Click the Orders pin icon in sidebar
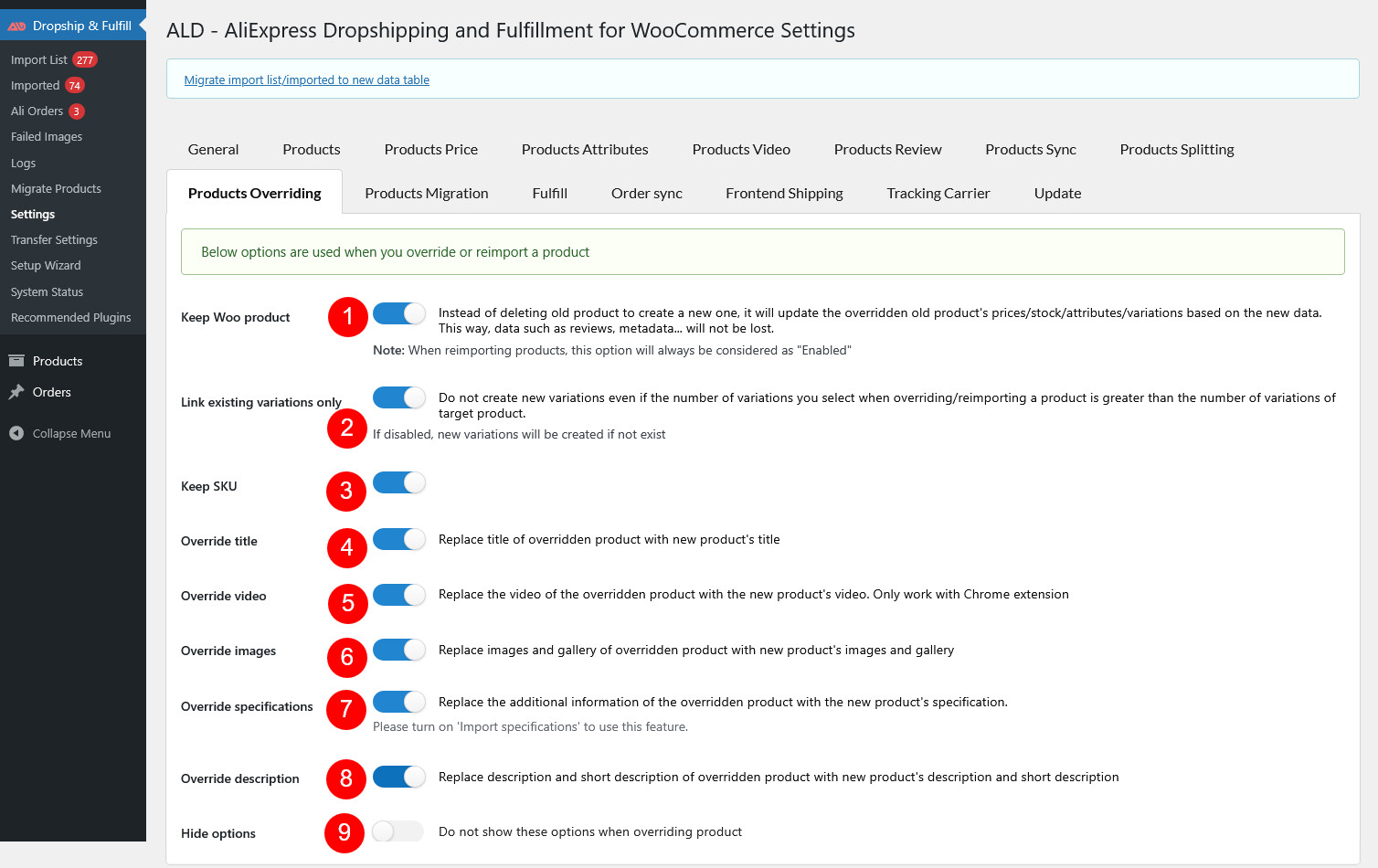Image resolution: width=1378 pixels, height=868 pixels. (16, 392)
